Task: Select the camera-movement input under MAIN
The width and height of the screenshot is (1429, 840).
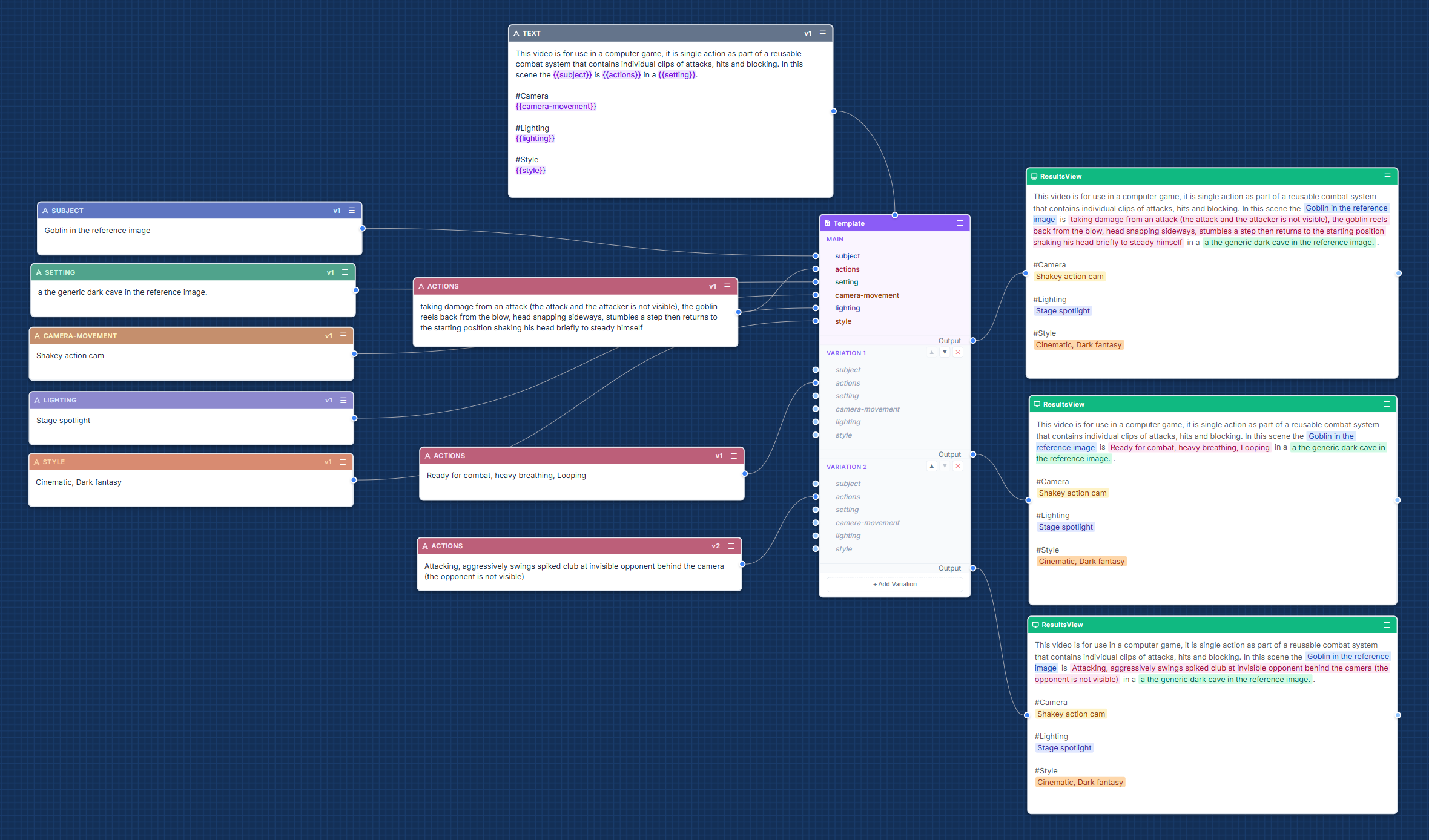Action: [x=866, y=295]
